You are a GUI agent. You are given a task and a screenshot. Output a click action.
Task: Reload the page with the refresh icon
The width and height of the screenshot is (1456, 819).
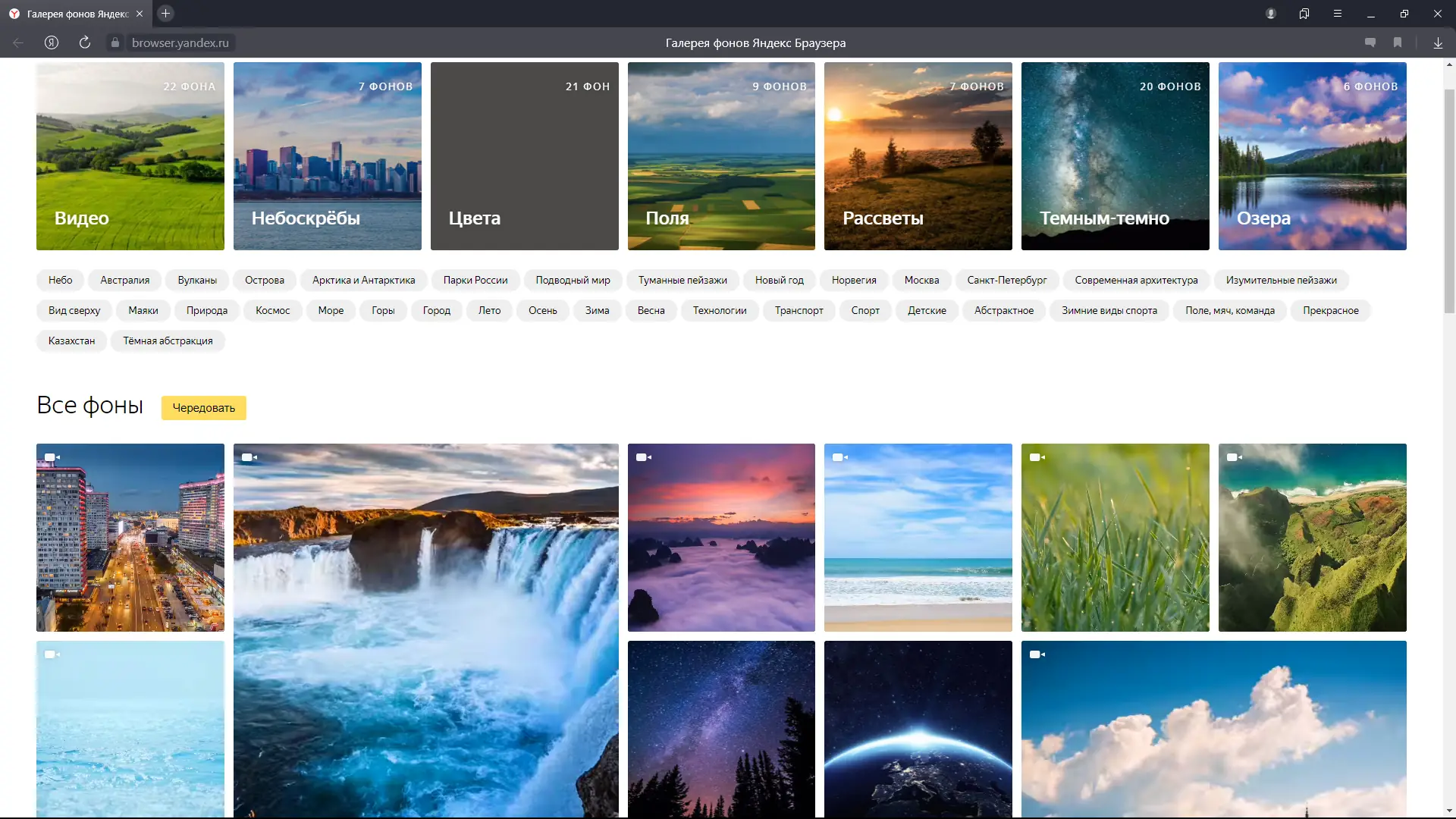click(85, 43)
